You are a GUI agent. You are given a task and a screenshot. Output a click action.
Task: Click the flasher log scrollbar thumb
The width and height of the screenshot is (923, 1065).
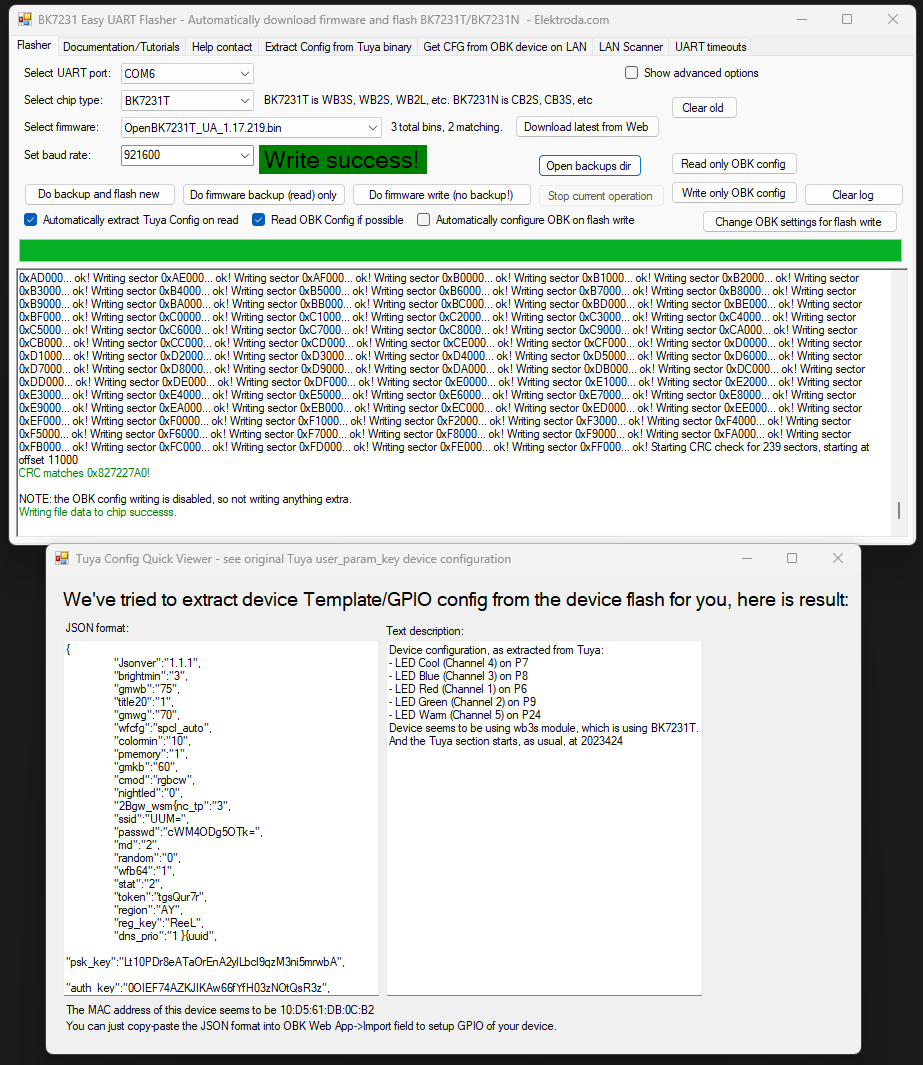coord(899,511)
